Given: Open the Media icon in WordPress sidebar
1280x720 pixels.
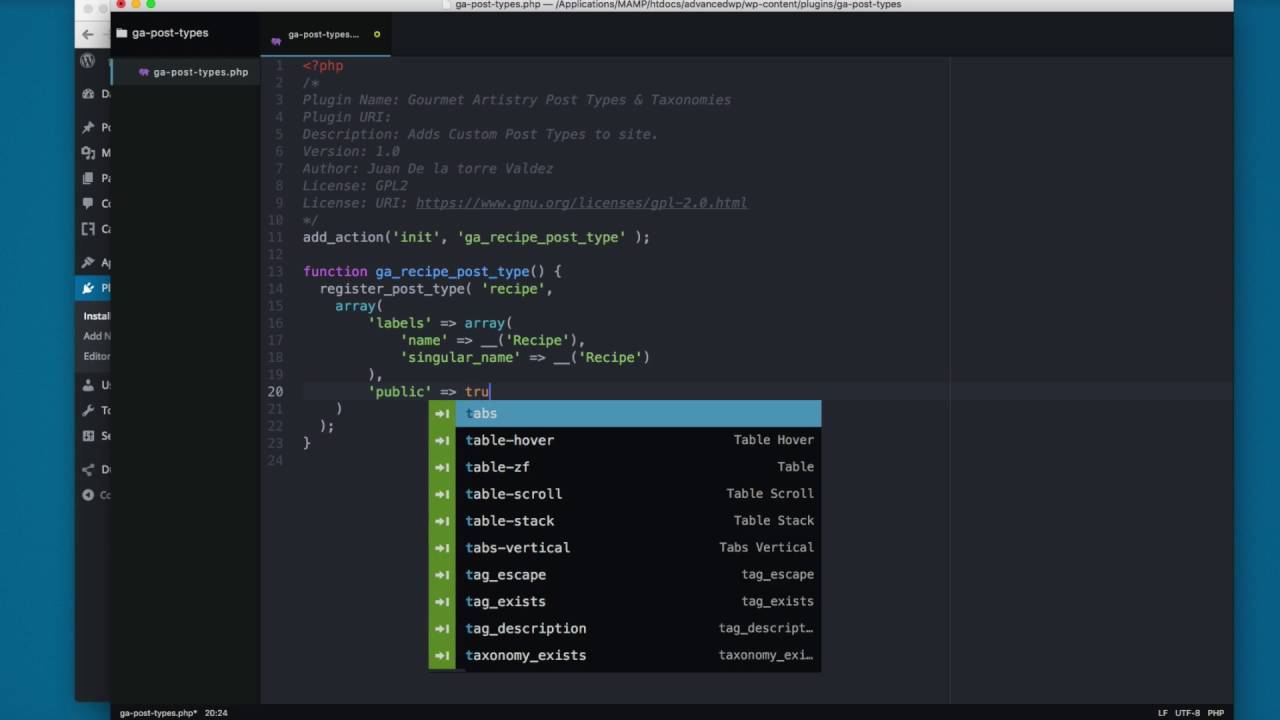Looking at the screenshot, I should tap(89, 153).
